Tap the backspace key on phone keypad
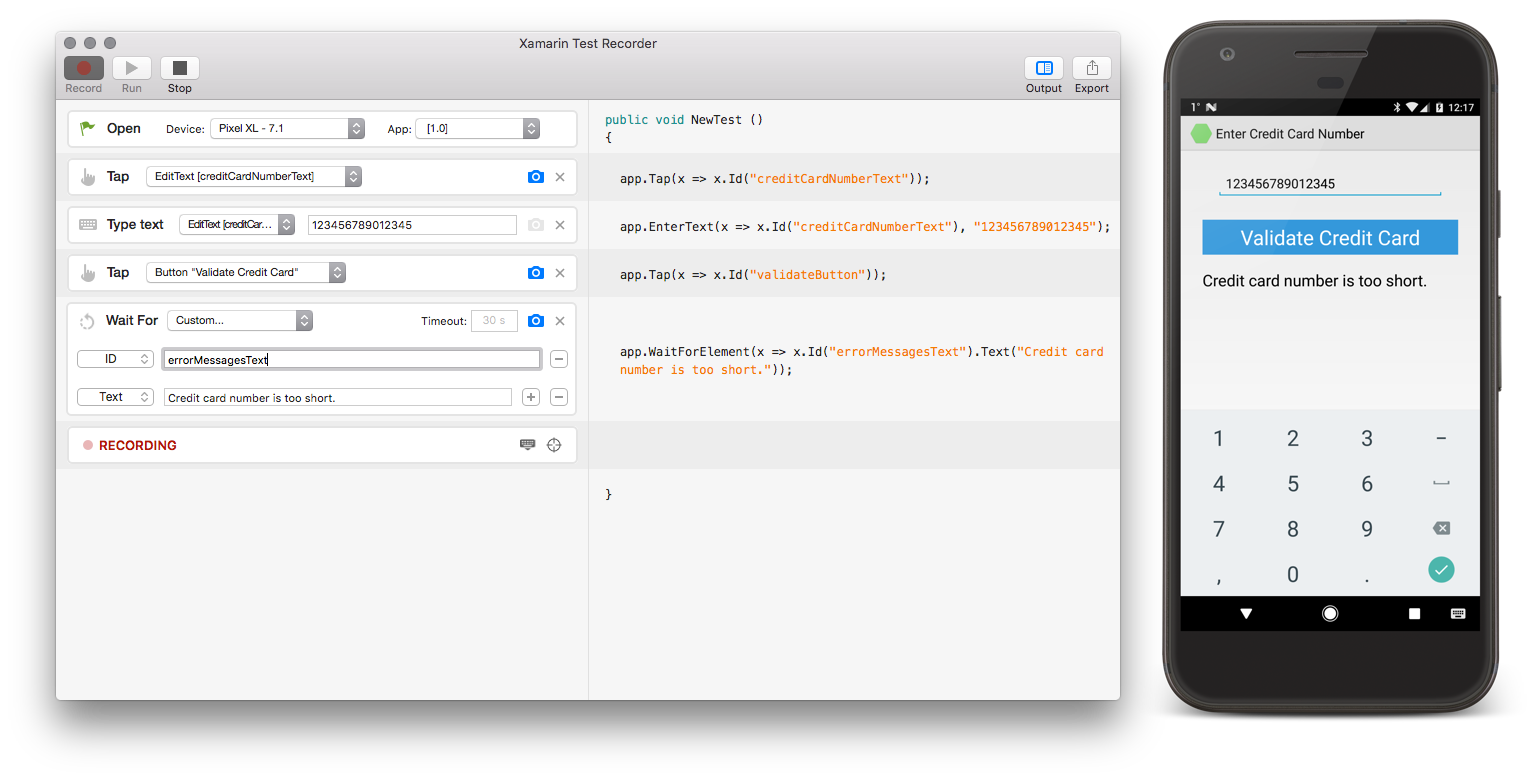Screen dimensions: 1536x780 click(x=1441, y=528)
